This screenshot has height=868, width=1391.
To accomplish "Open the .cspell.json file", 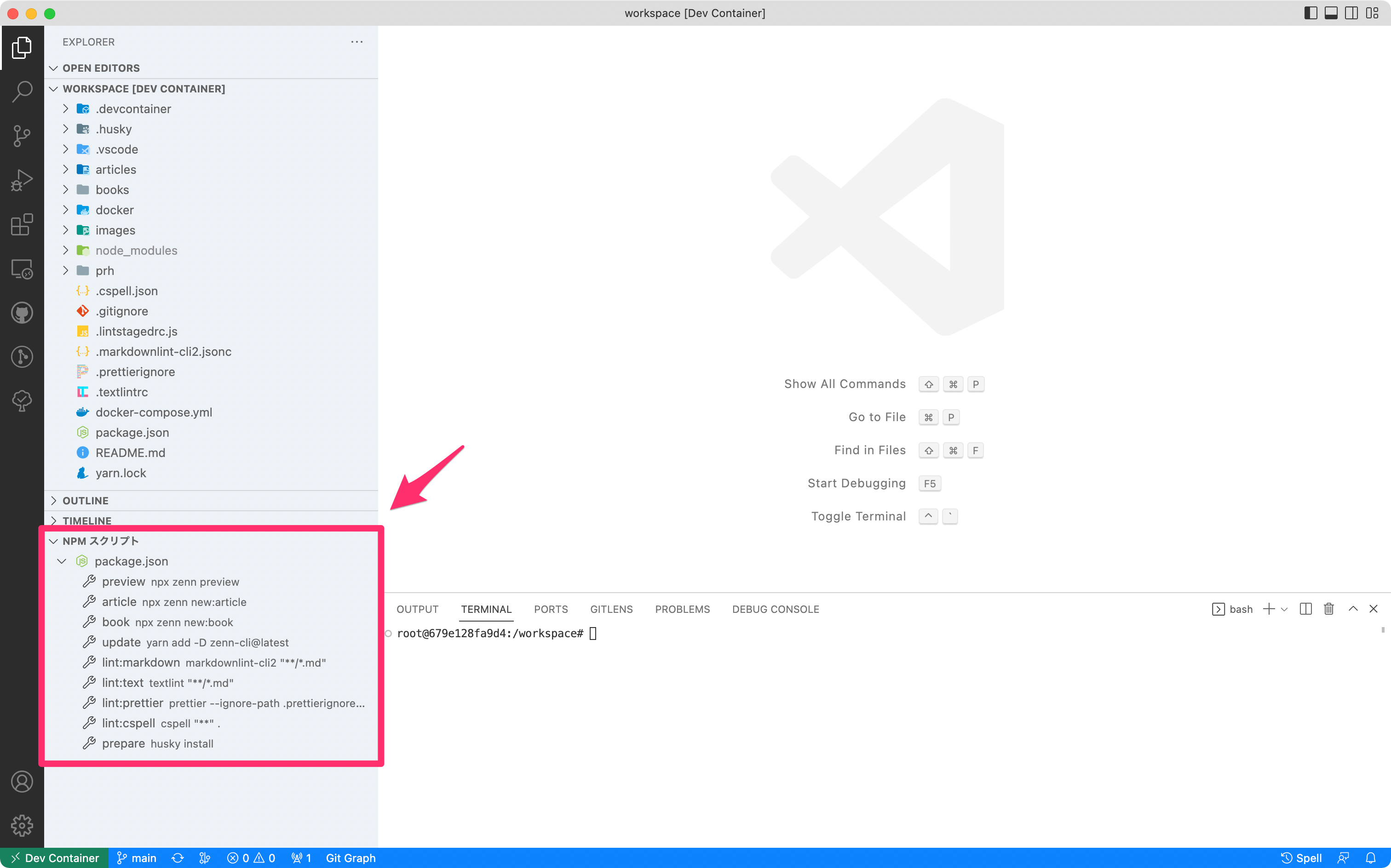I will pyautogui.click(x=211, y=291).
